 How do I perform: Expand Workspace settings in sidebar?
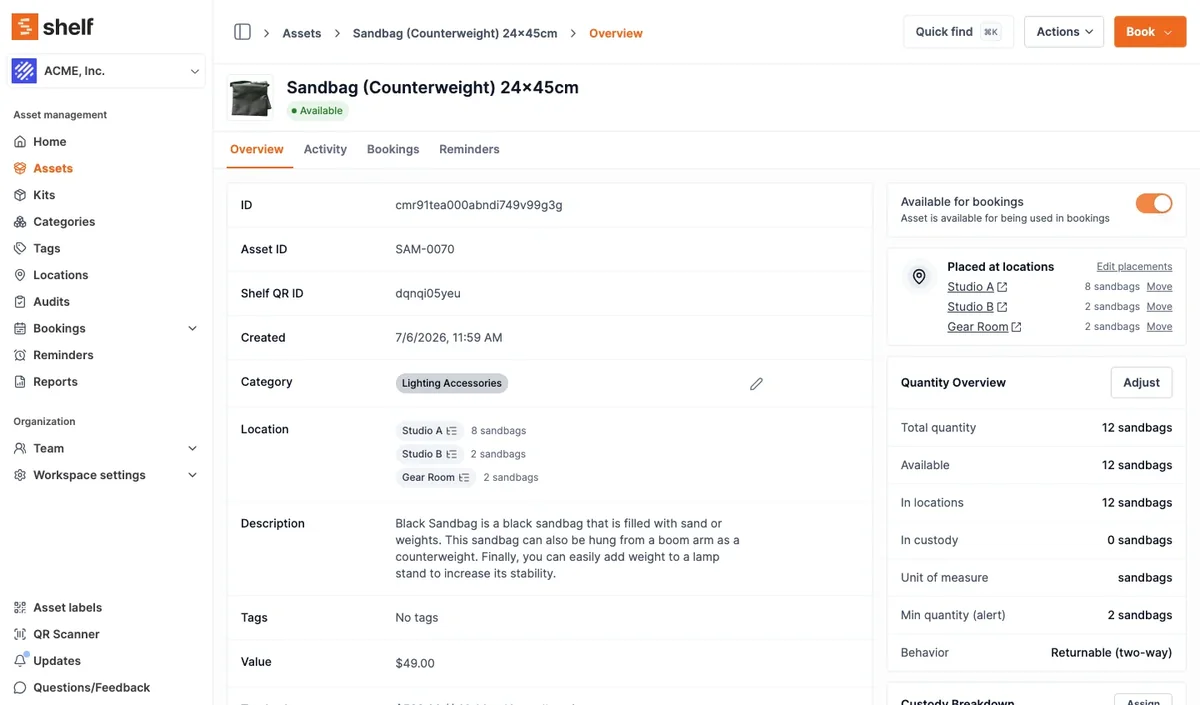pyautogui.click(x=193, y=475)
